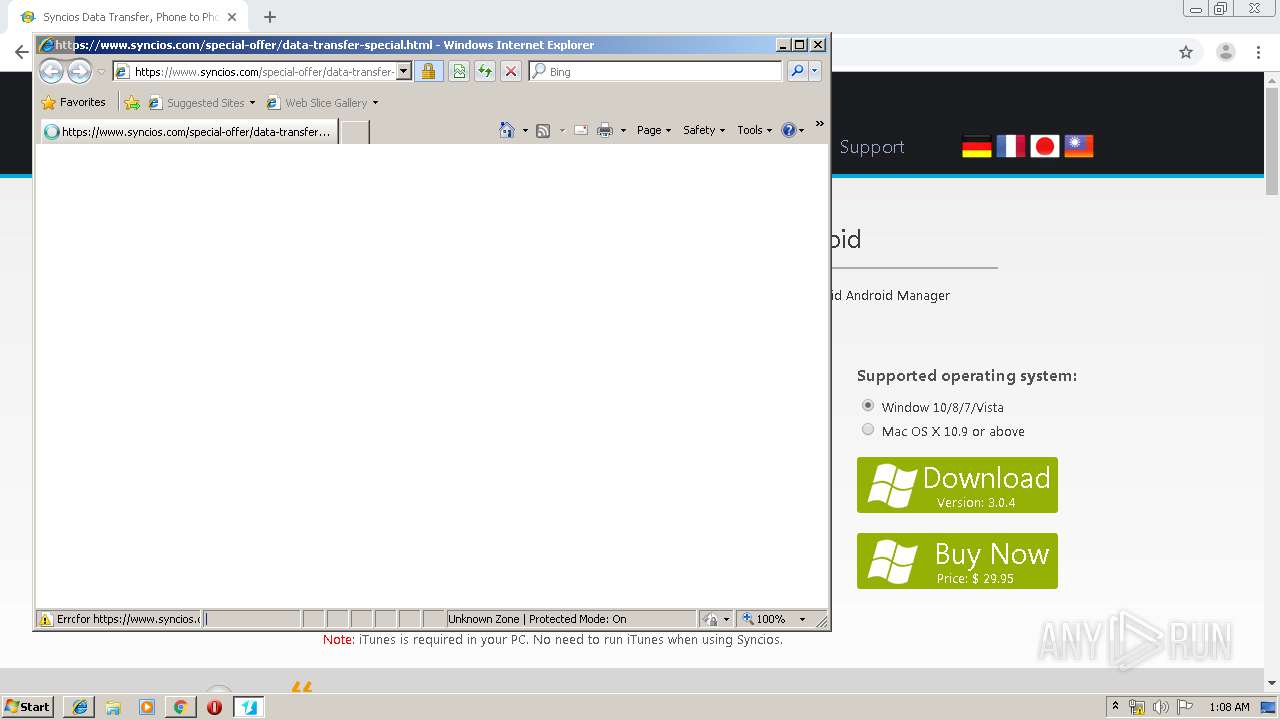
Task: Open a new IE tab
Action: [x=355, y=132]
